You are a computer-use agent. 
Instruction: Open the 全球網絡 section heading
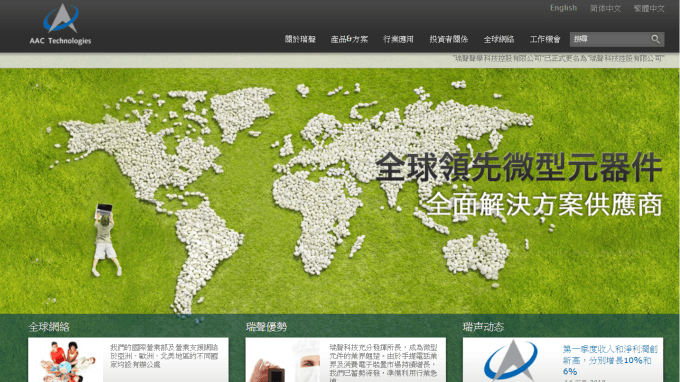(49, 327)
